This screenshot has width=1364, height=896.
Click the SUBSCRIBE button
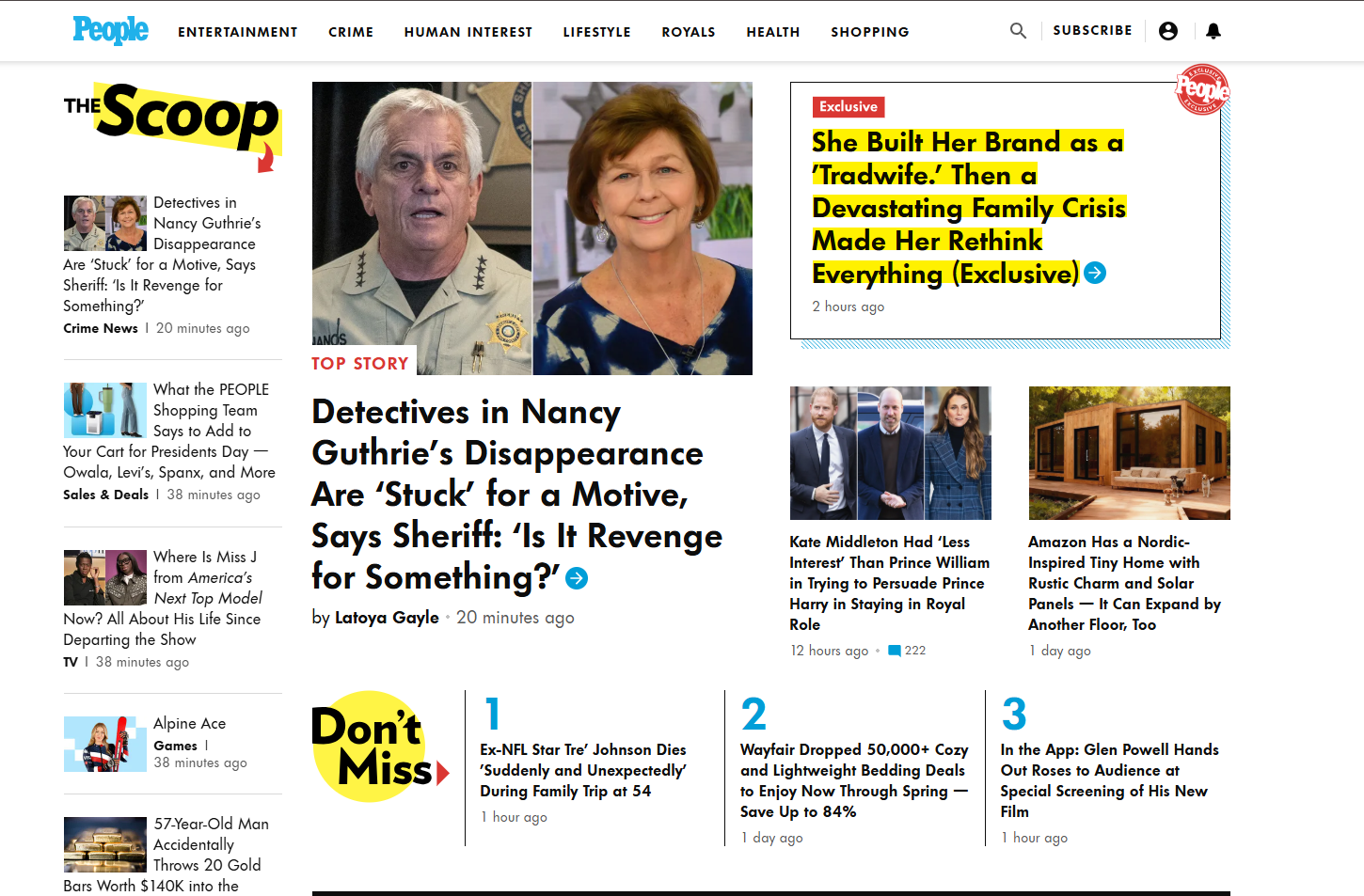(x=1092, y=30)
